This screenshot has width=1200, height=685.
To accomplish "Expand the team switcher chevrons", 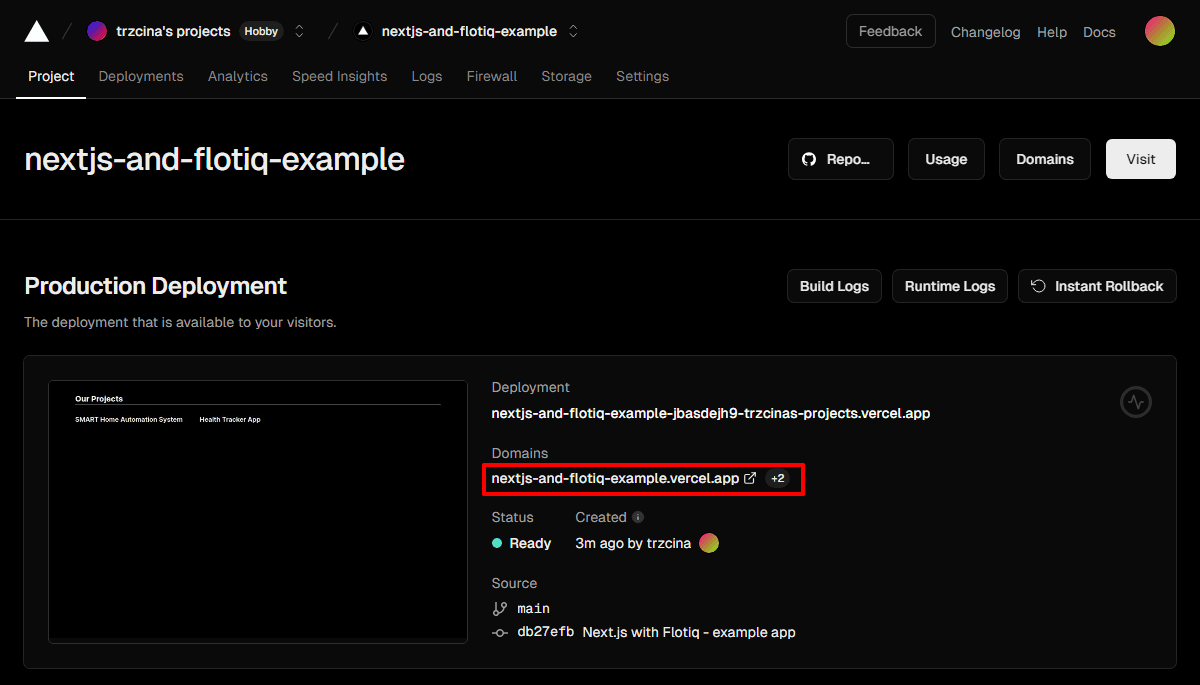I will tap(299, 31).
